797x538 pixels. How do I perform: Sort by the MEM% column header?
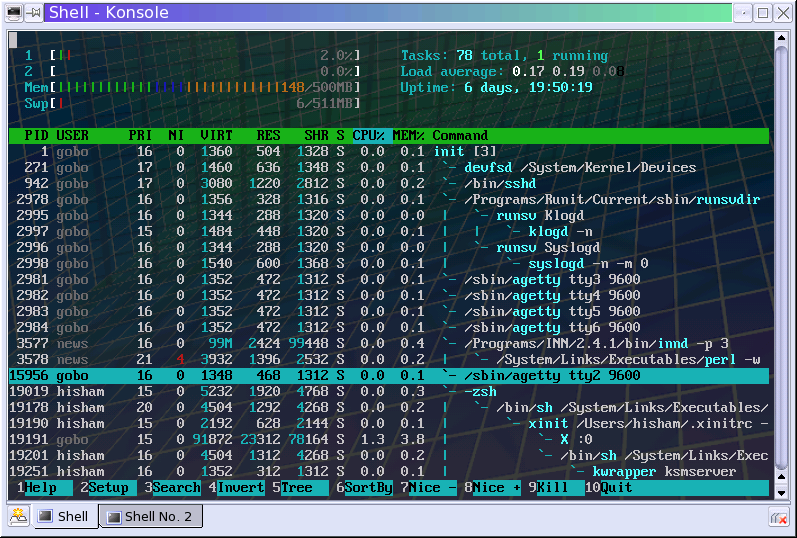pyautogui.click(x=408, y=135)
